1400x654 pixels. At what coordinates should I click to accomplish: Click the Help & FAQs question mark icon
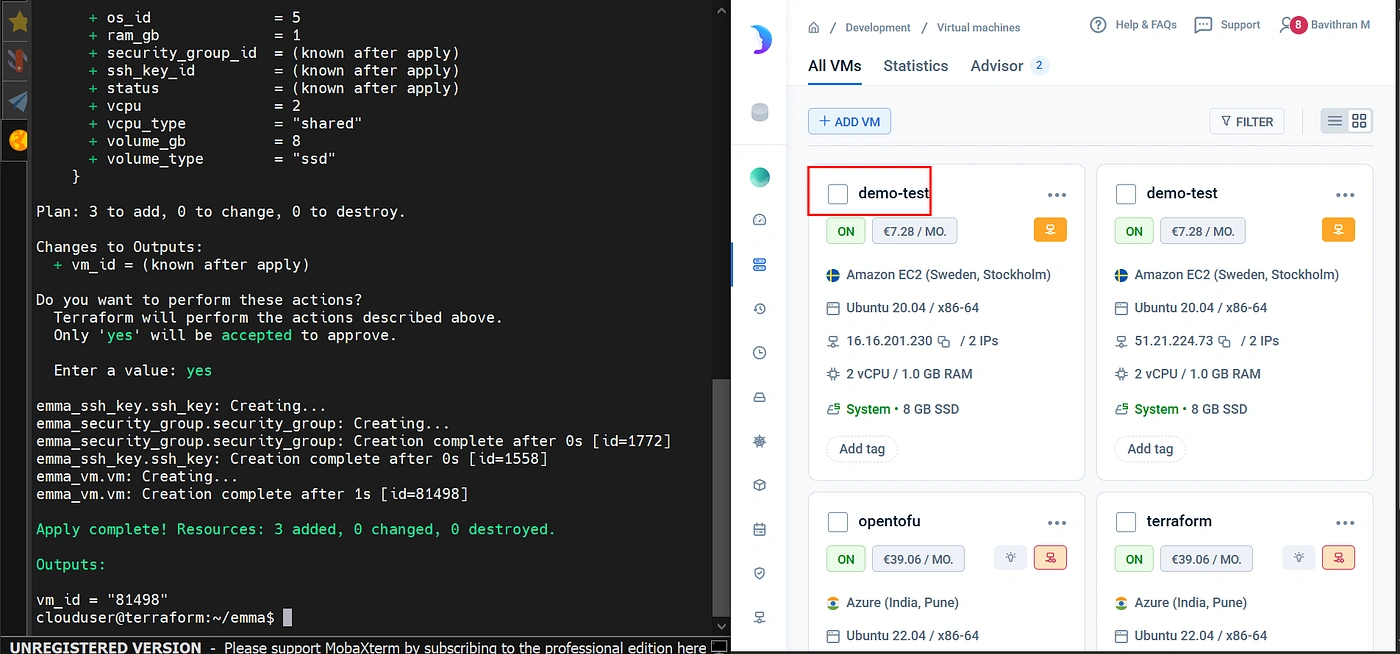[1098, 25]
